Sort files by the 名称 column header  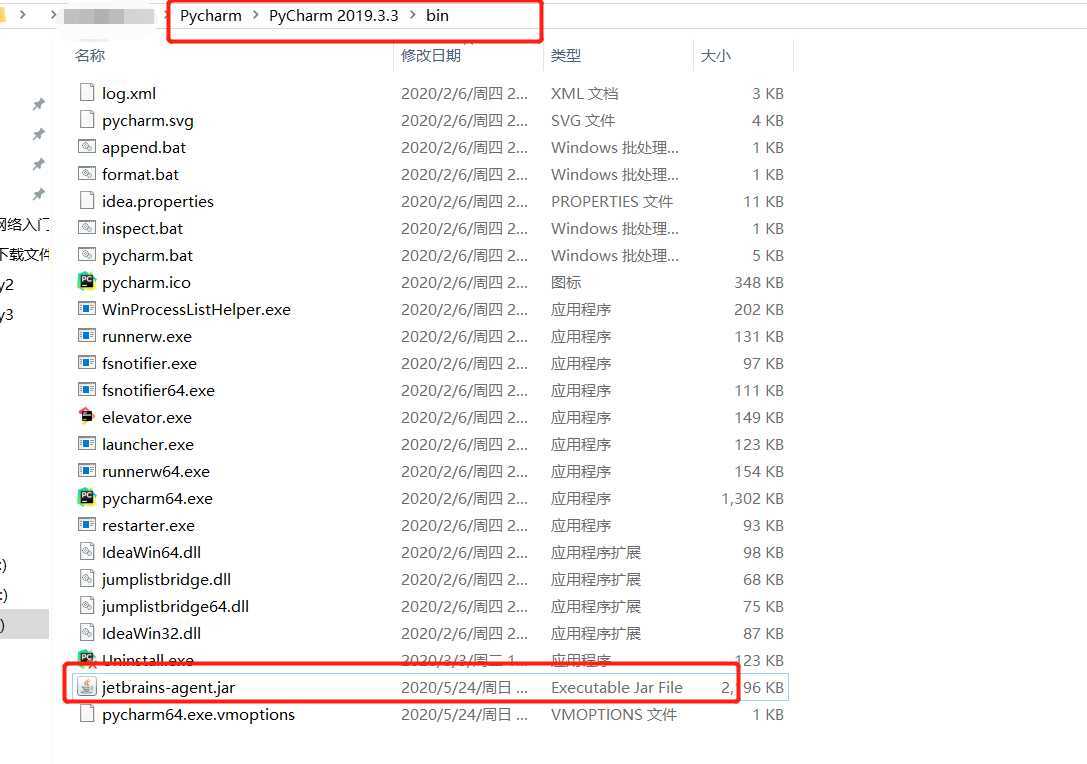pos(90,55)
